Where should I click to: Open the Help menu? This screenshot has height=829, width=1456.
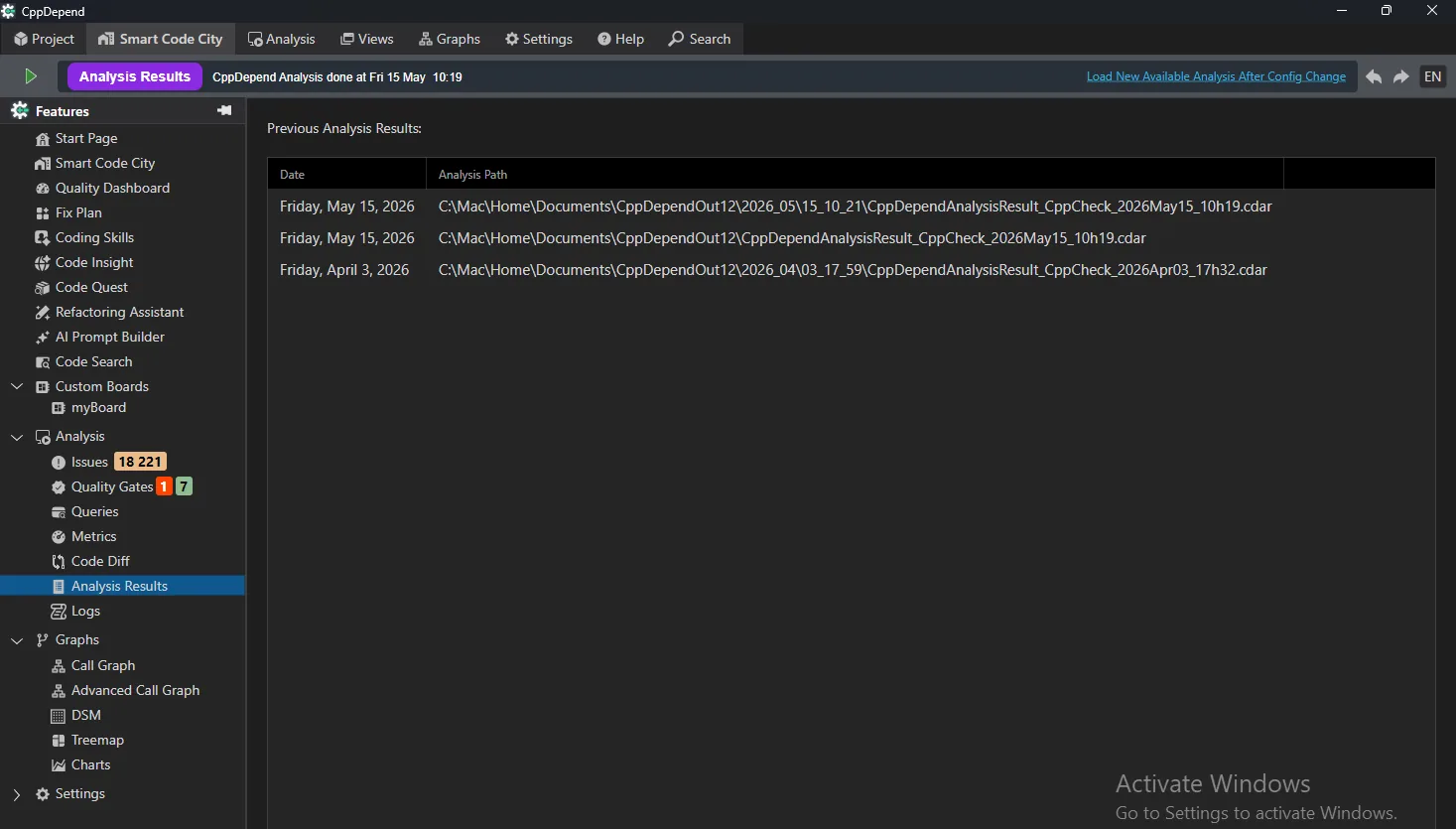[x=620, y=39]
